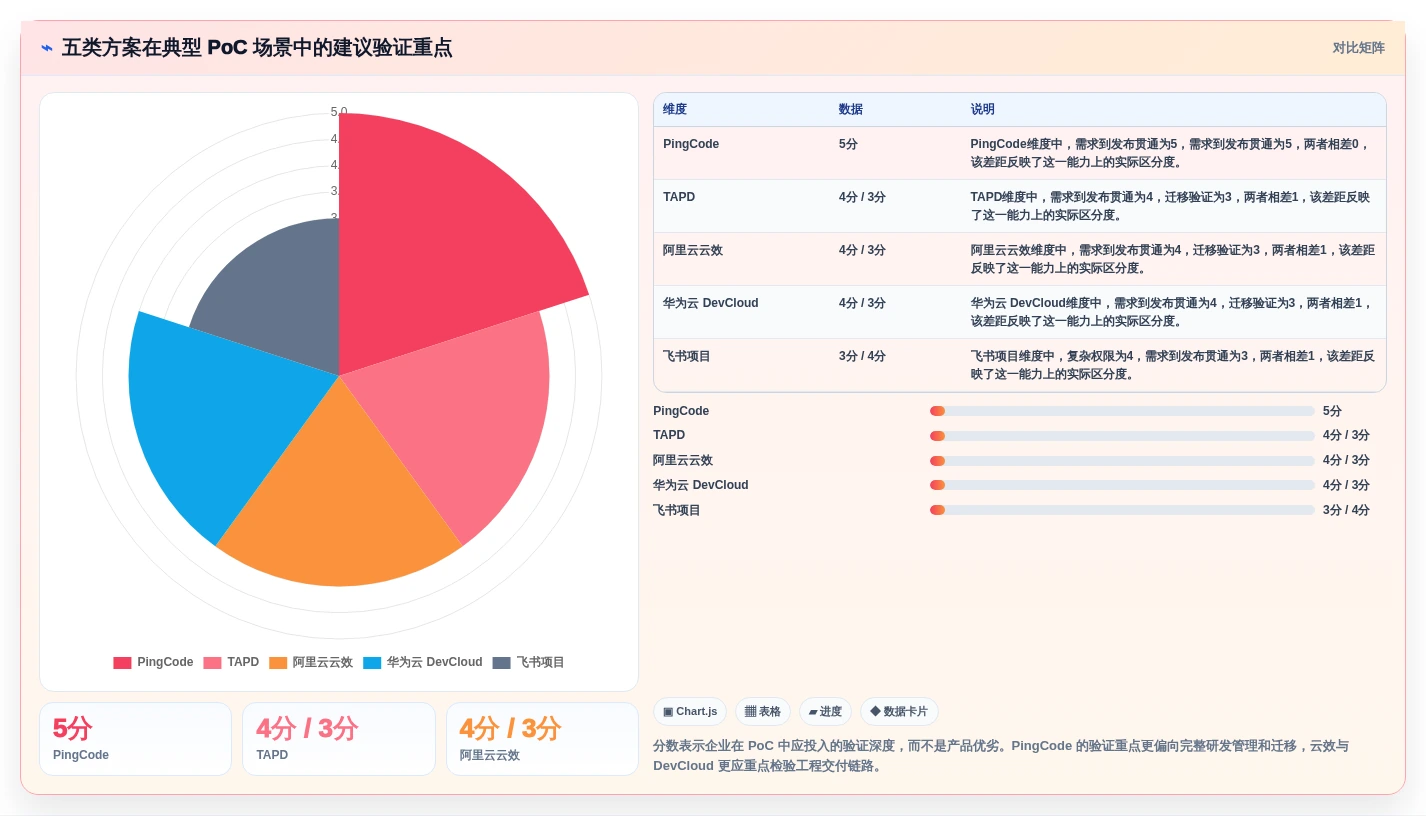Click the 说明 column header
This screenshot has height=816, width=1426.
point(983,110)
